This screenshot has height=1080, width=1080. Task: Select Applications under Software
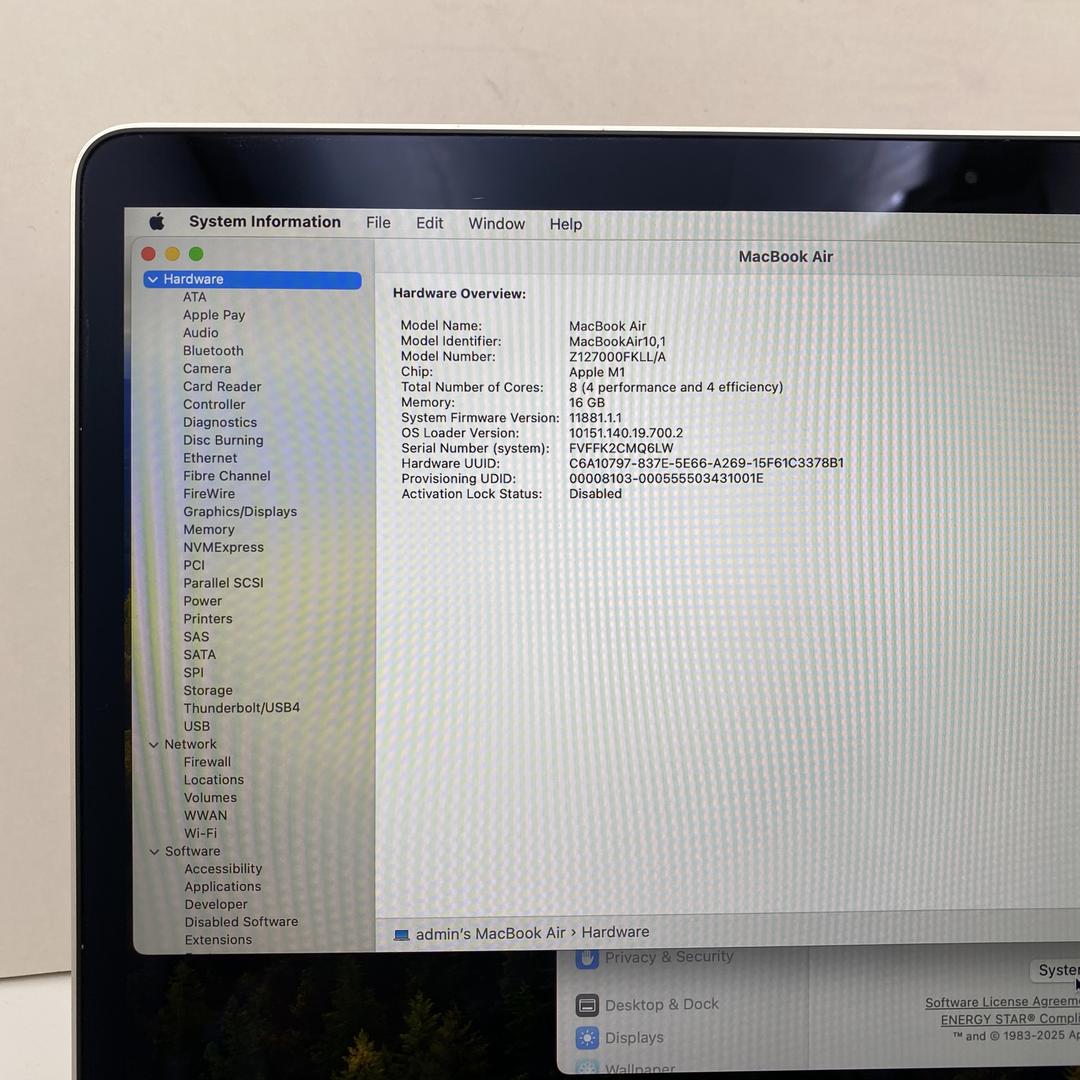point(223,887)
